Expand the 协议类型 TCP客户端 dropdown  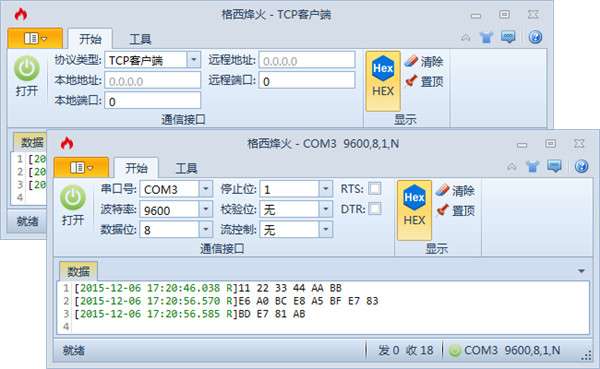point(194,60)
